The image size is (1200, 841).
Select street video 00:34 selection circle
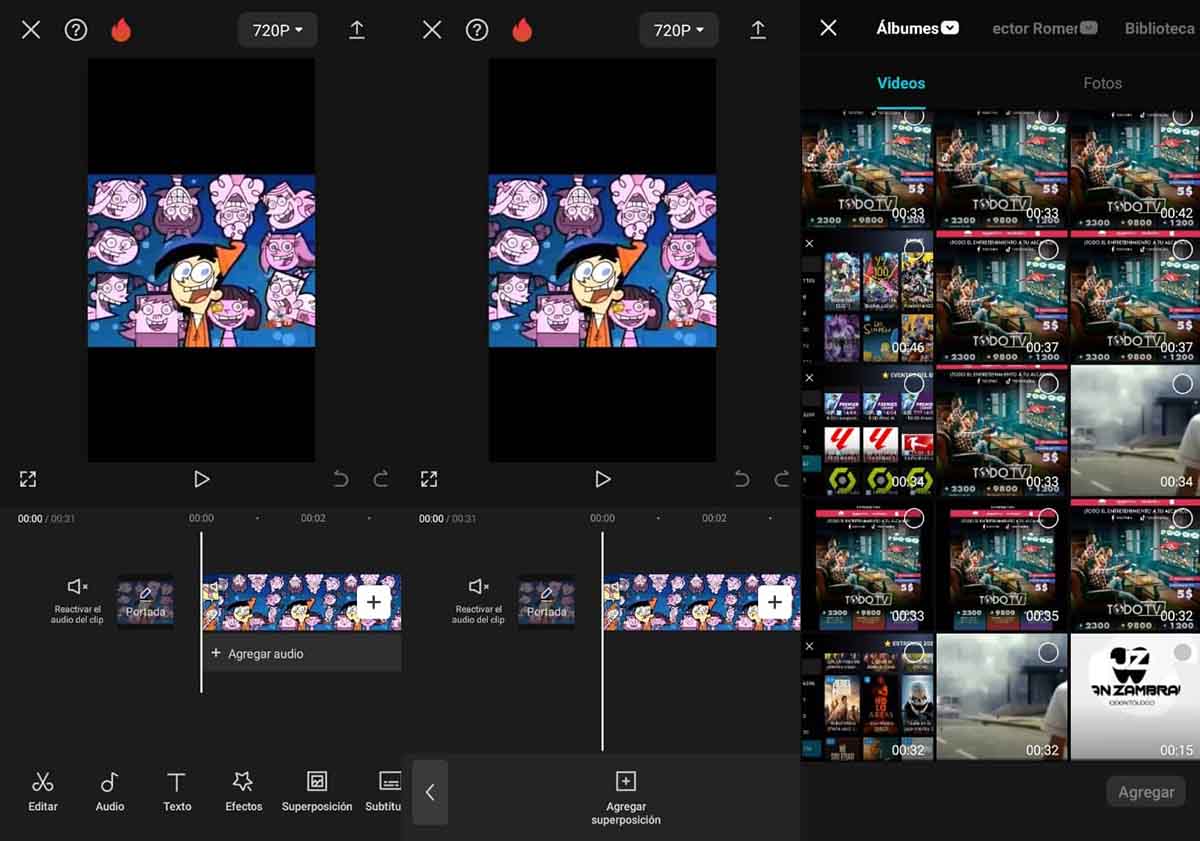point(1182,383)
